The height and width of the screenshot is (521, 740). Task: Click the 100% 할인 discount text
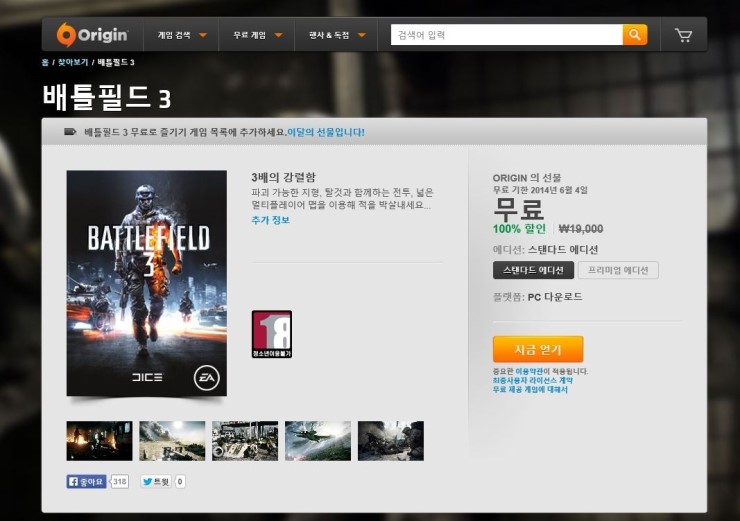(519, 229)
